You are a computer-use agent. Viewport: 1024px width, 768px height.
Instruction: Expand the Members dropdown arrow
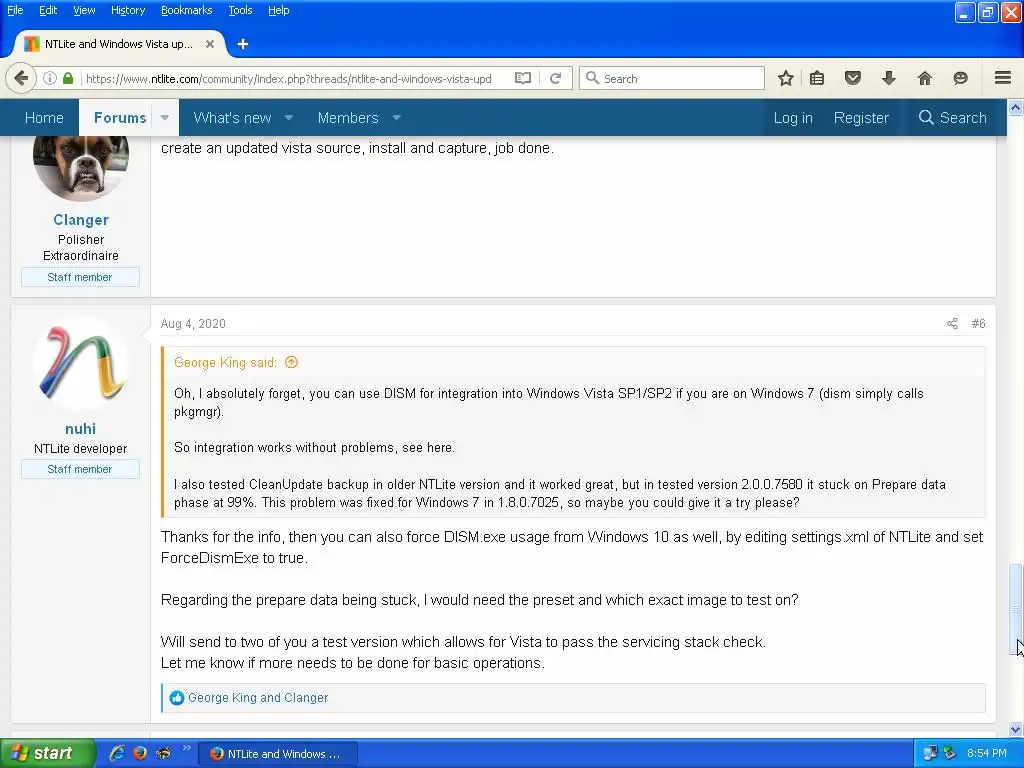396,118
